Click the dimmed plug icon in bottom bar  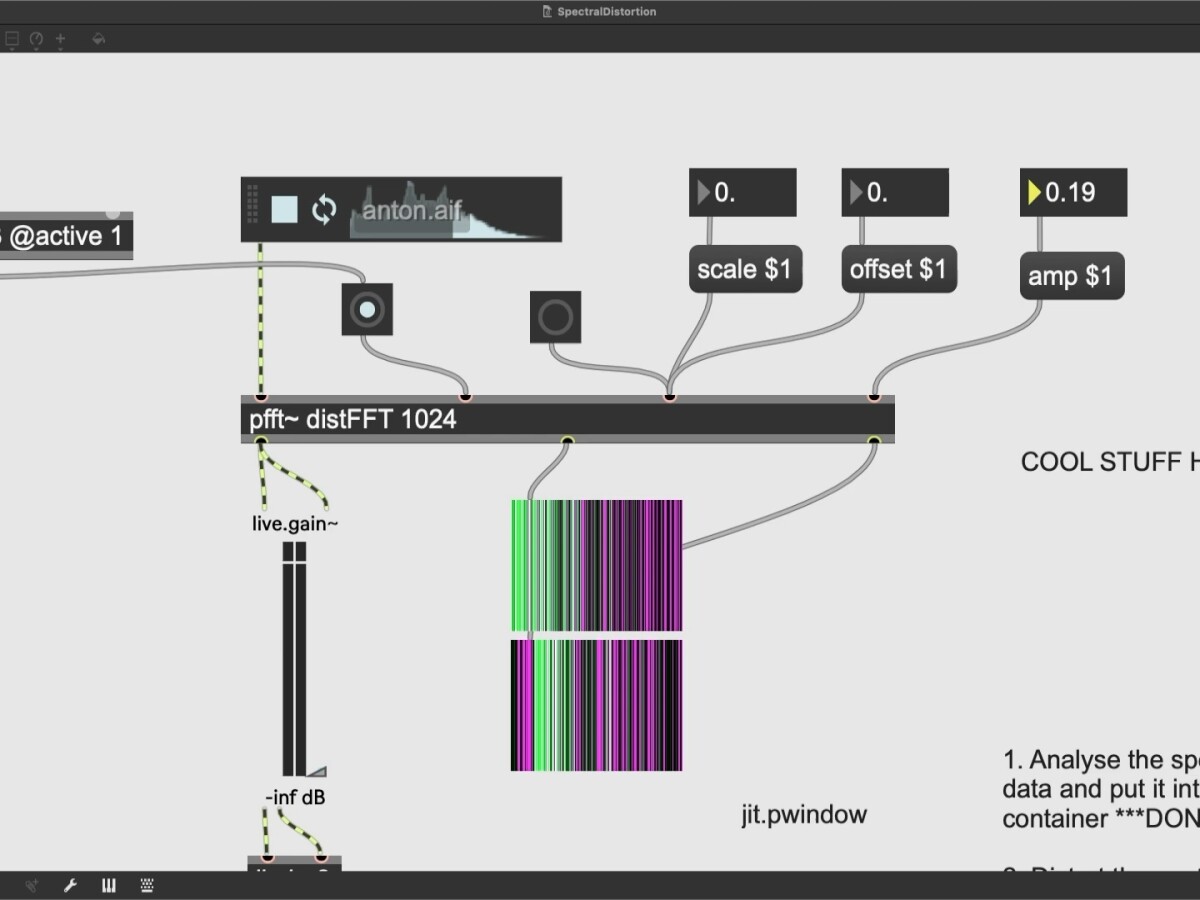[x=32, y=885]
